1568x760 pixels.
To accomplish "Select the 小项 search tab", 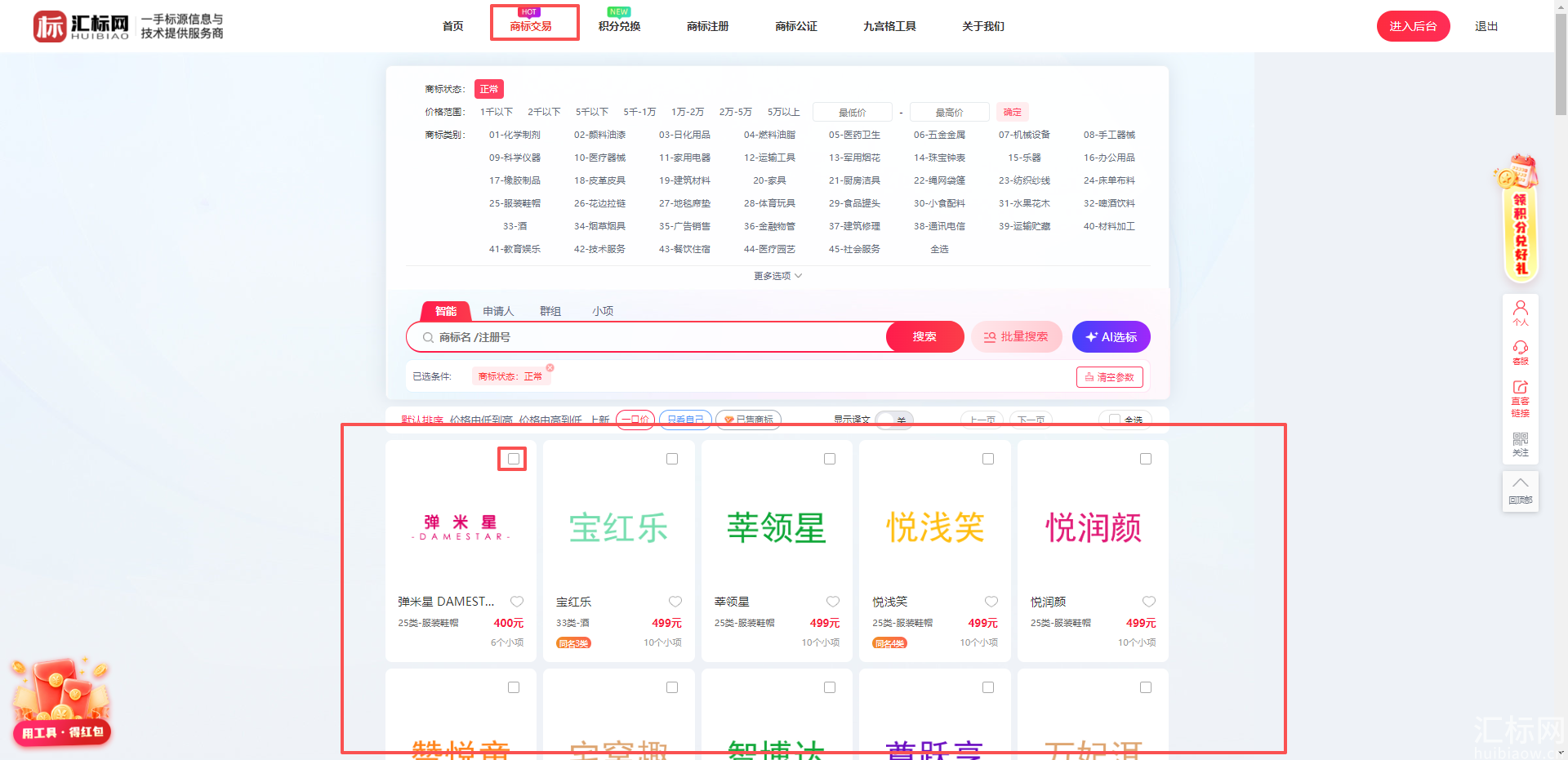I will [x=603, y=311].
